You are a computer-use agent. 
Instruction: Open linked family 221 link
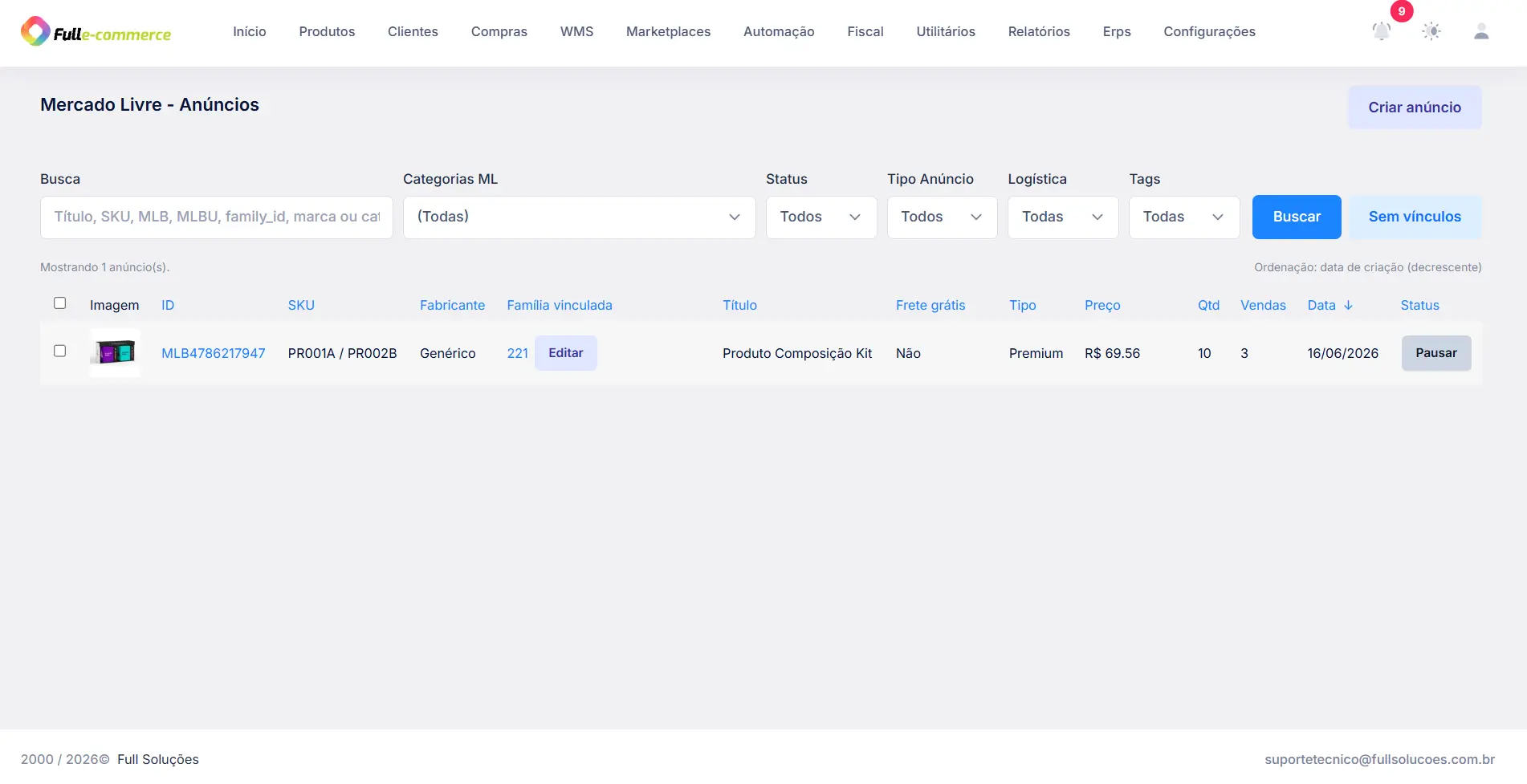point(518,353)
